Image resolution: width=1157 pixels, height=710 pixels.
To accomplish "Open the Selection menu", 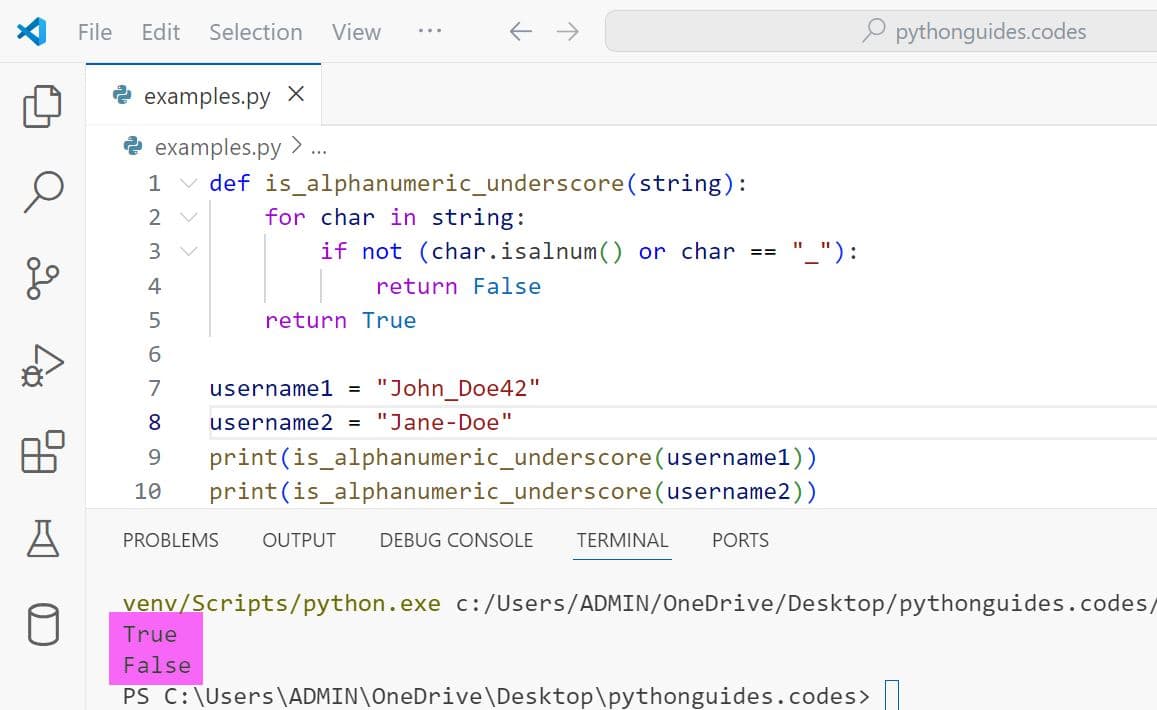I will (x=255, y=32).
